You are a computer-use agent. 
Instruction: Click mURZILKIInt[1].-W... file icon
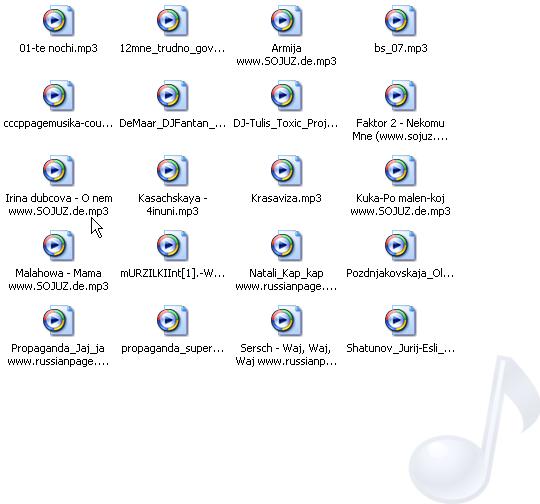(x=172, y=246)
